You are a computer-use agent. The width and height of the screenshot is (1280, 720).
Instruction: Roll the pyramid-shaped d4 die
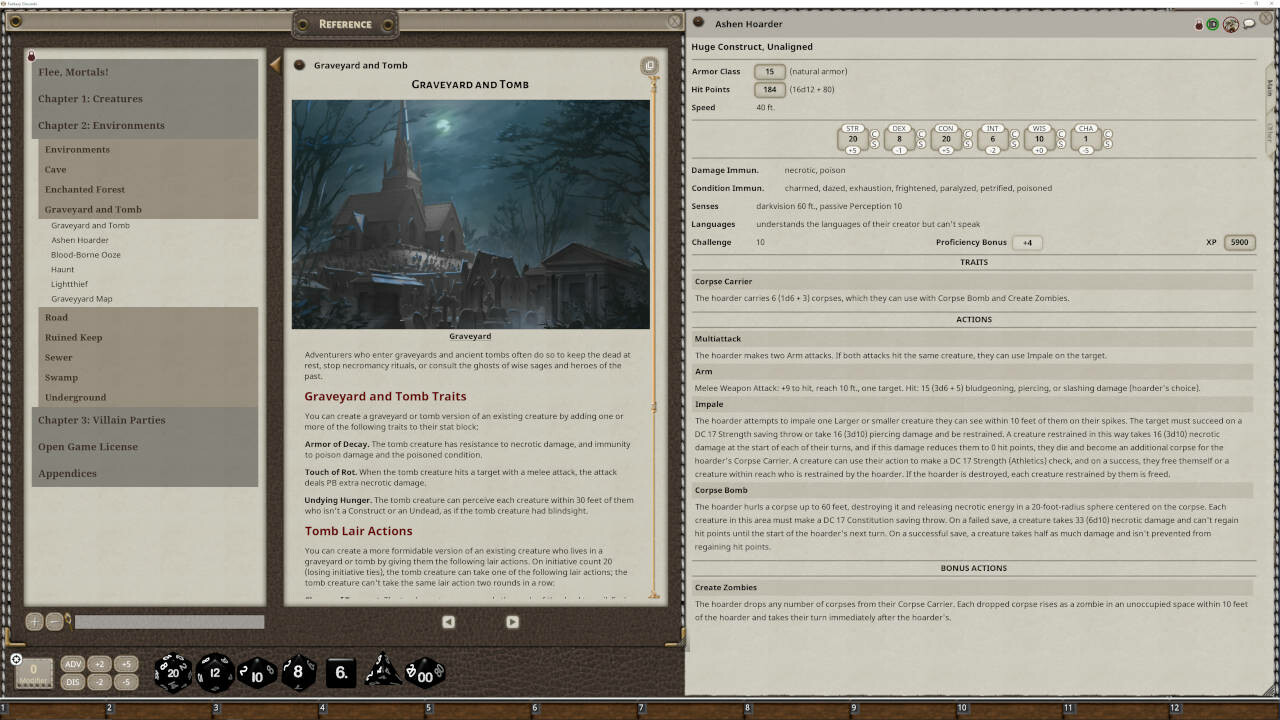point(383,673)
